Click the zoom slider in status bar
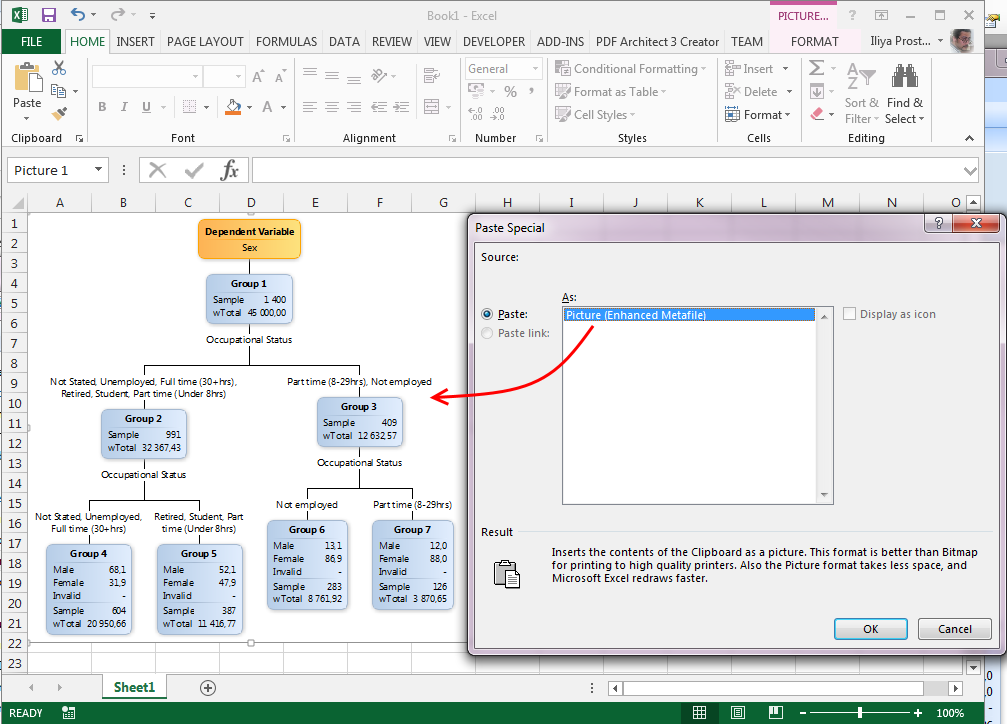The image size is (1007, 724). click(861, 713)
